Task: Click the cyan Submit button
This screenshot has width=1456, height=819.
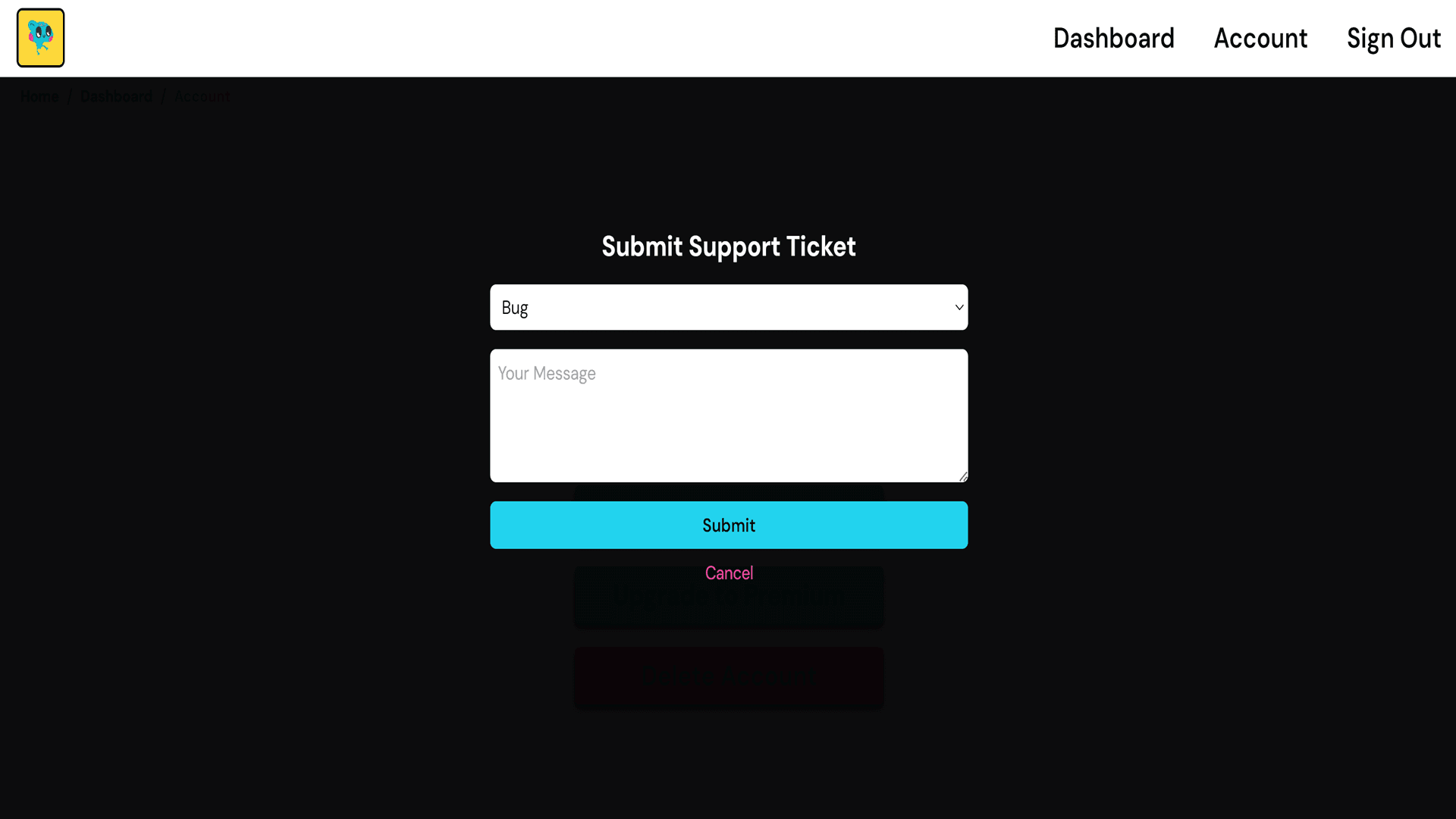Action: pyautogui.click(x=728, y=525)
